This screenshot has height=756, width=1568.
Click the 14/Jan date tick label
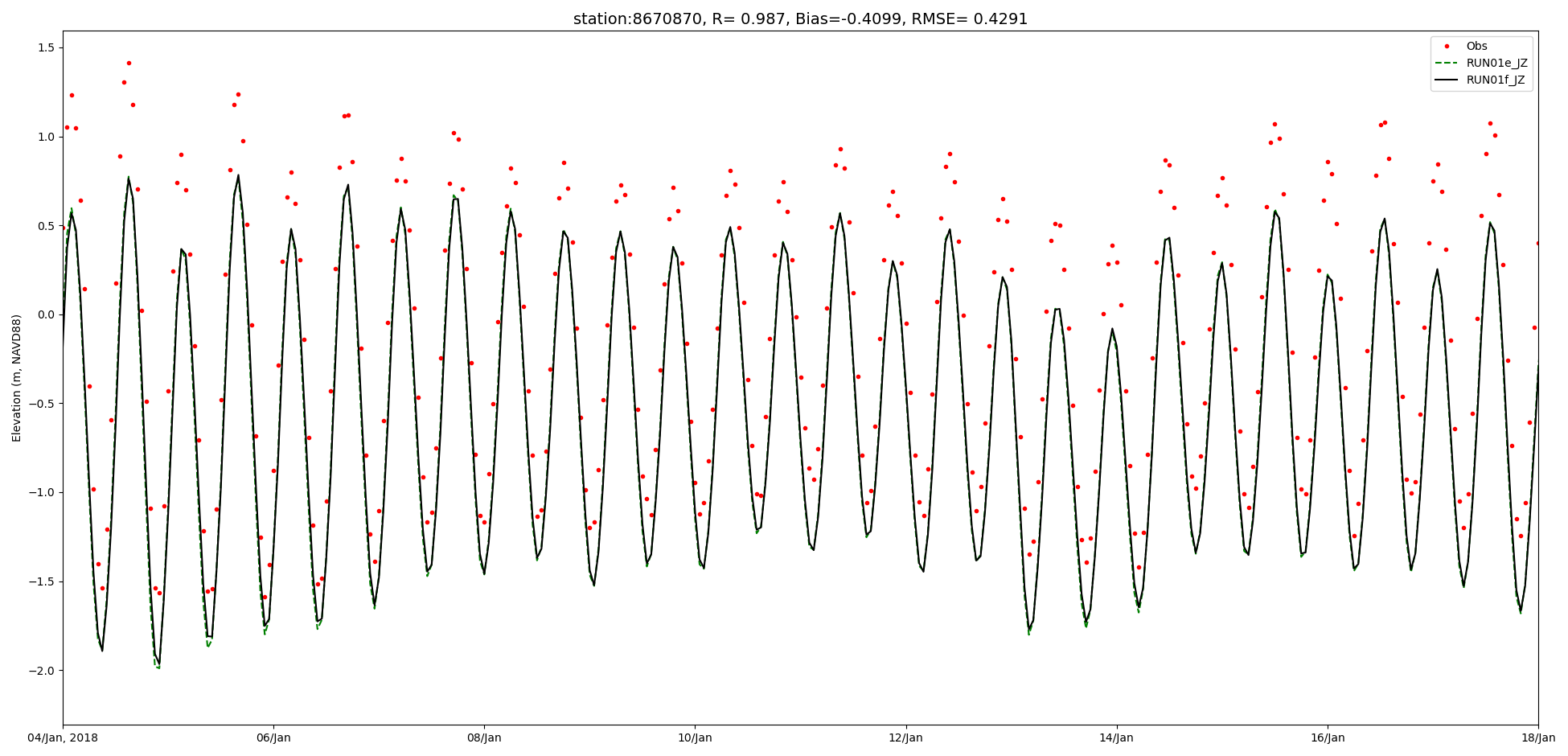point(1116,738)
